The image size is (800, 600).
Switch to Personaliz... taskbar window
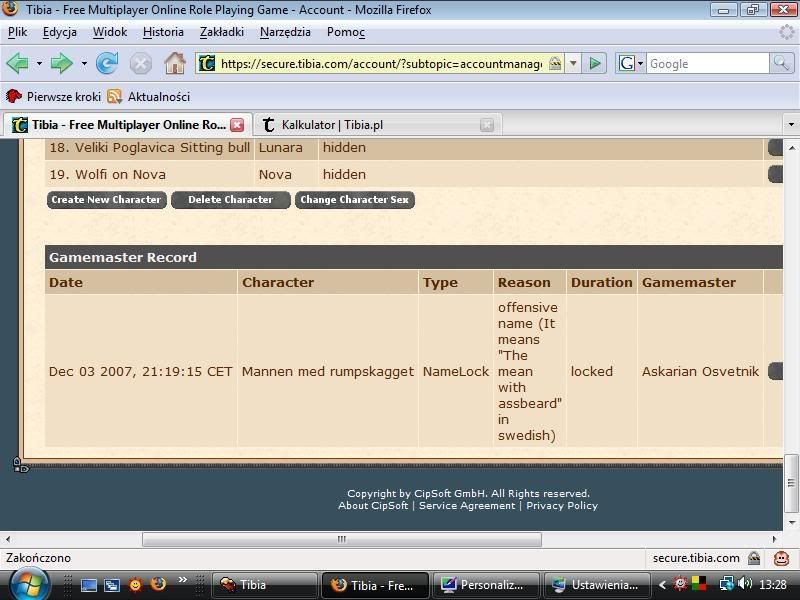click(x=485, y=585)
